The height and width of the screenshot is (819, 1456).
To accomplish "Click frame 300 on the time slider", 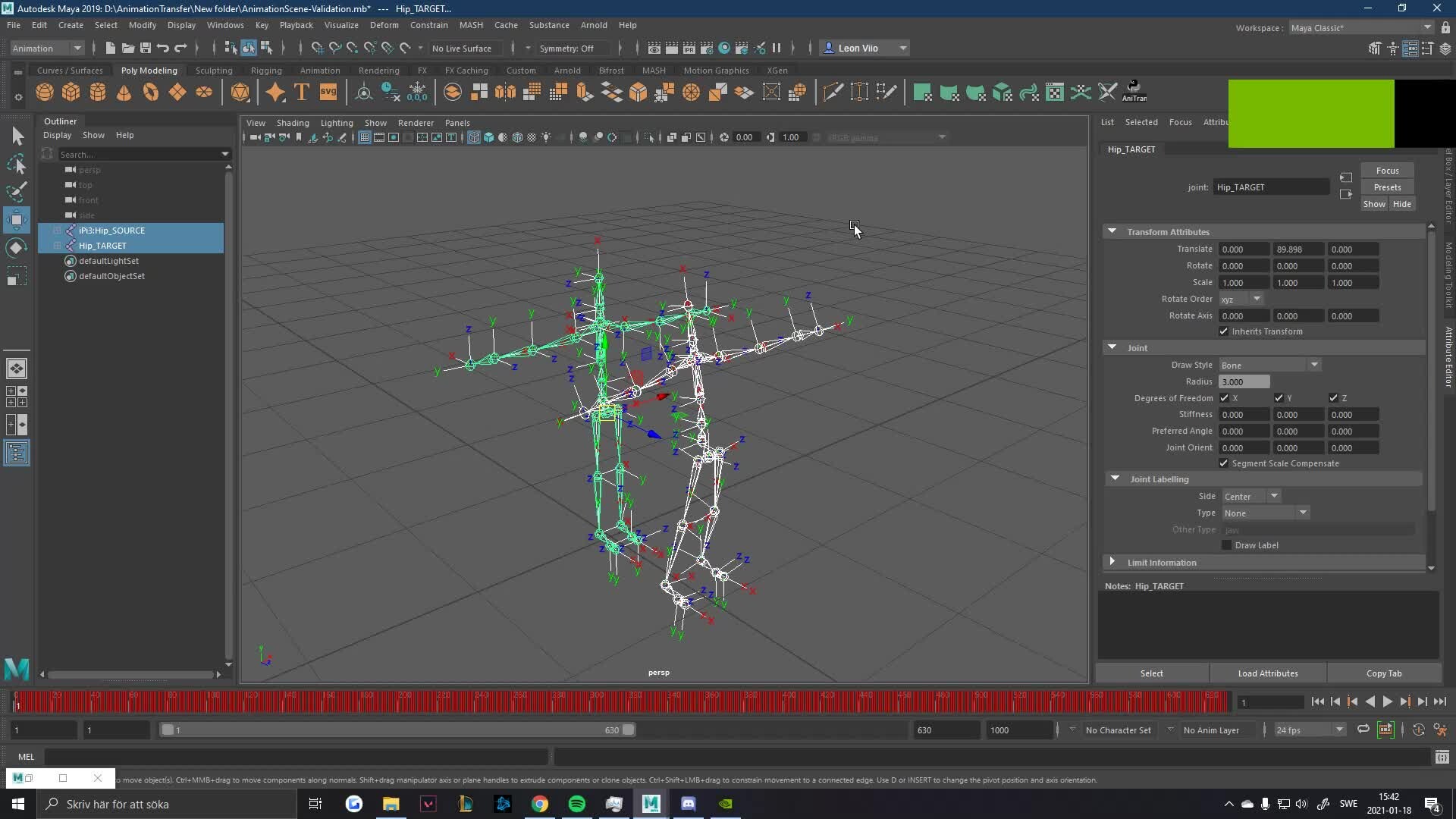I will [x=591, y=701].
